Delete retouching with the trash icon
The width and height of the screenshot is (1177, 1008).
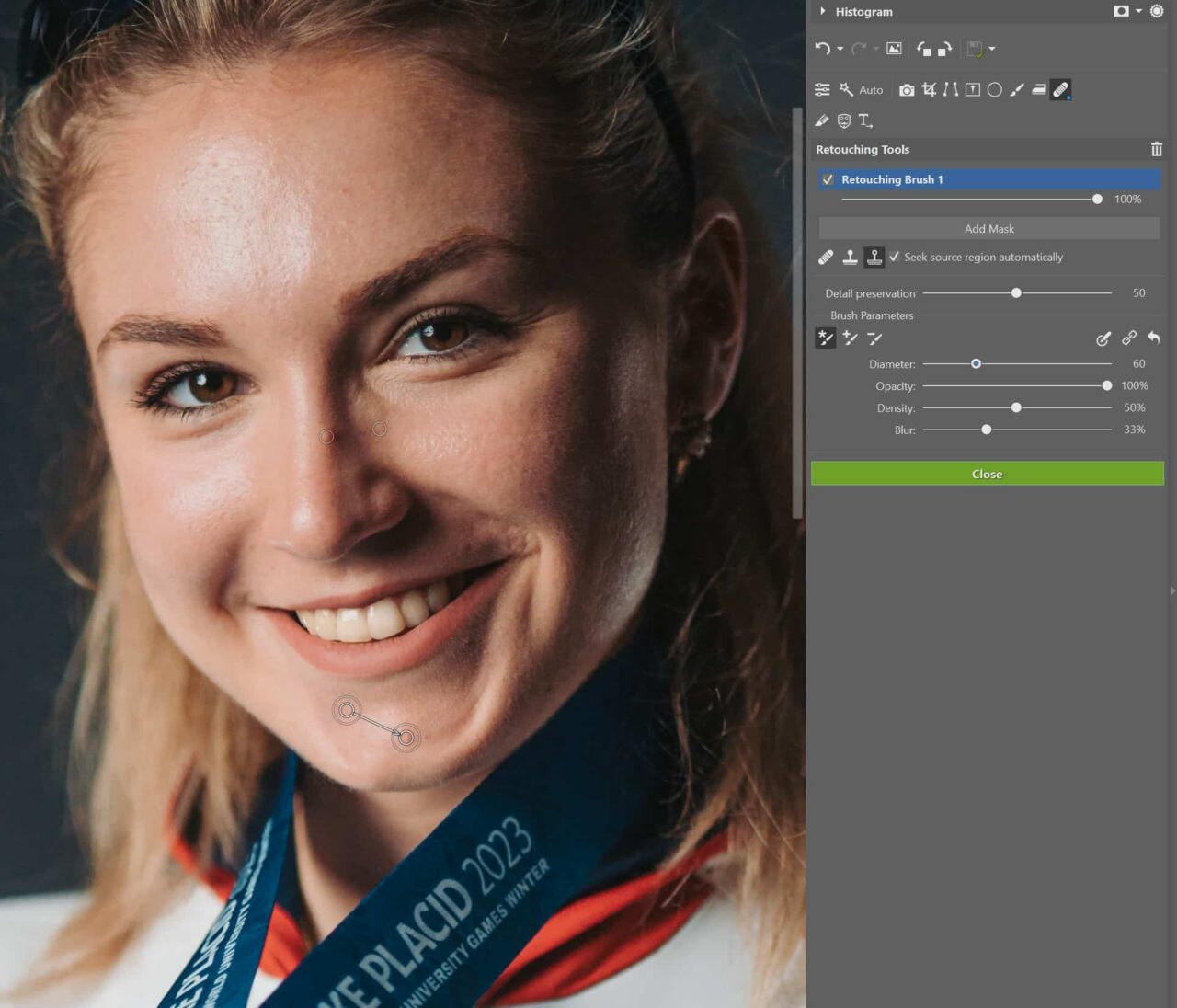[x=1156, y=149]
